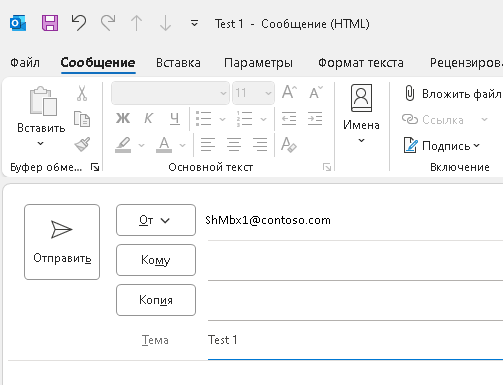Send the message with Отправить

[x=62, y=242]
